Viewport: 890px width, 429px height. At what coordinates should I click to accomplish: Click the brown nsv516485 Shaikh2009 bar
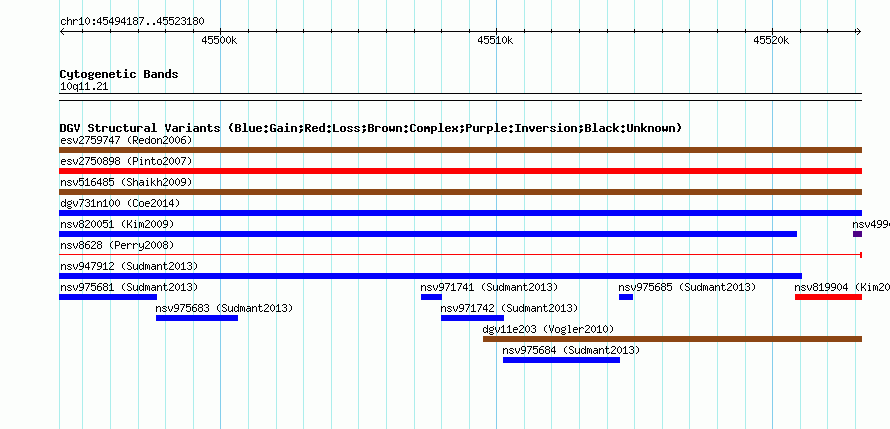(460, 192)
